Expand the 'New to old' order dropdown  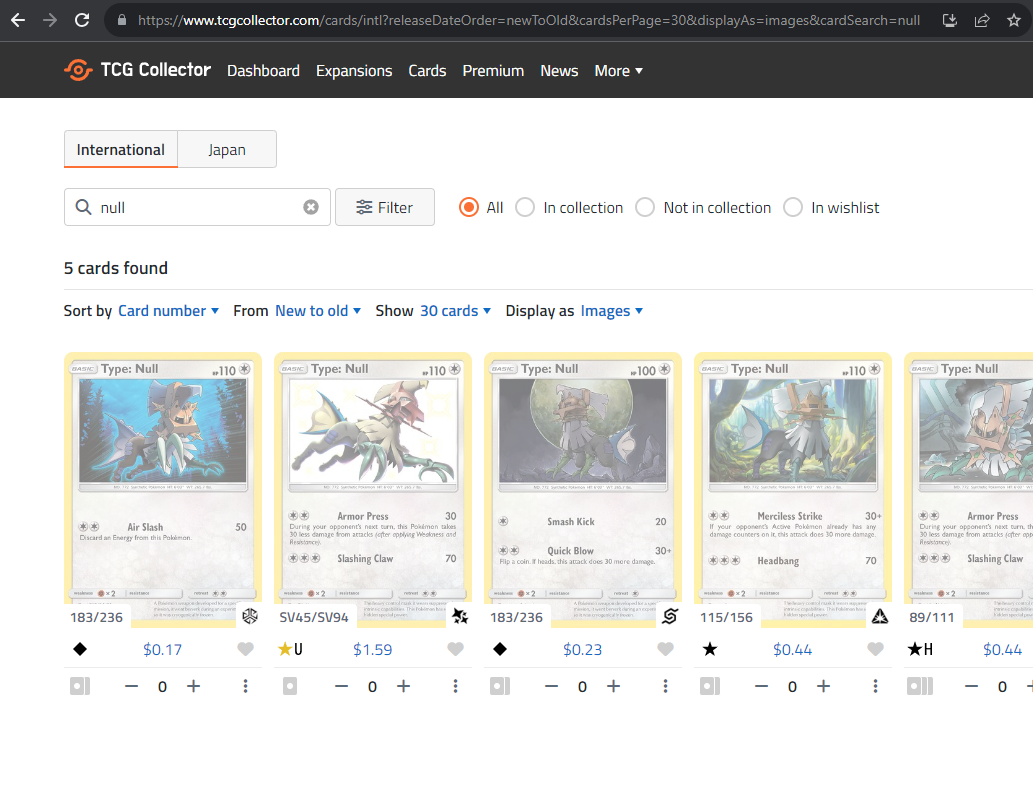click(x=317, y=311)
